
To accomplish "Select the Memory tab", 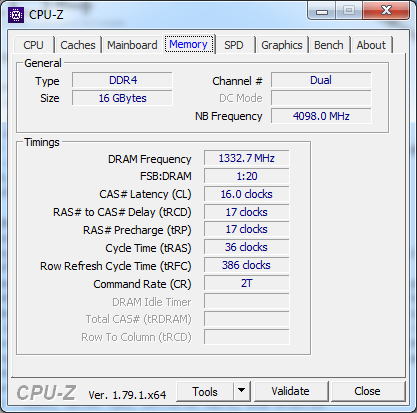I will point(188,44).
